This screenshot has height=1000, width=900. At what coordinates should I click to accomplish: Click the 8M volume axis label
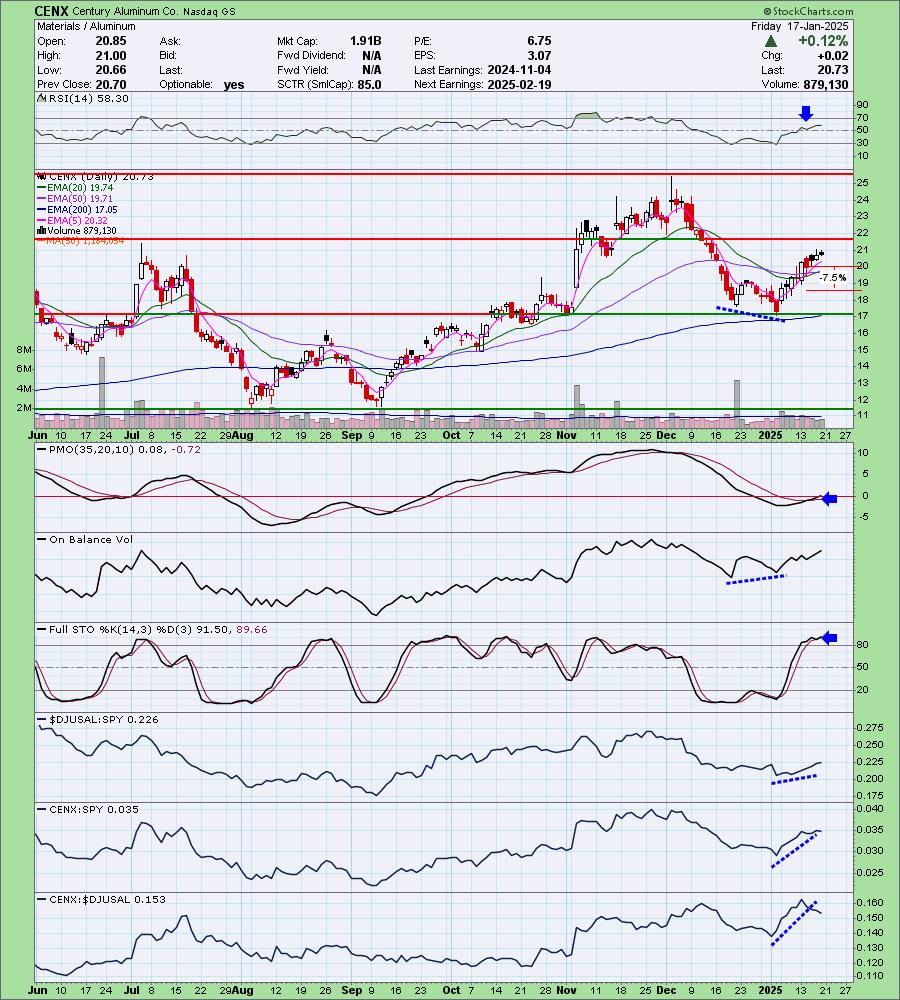24,349
